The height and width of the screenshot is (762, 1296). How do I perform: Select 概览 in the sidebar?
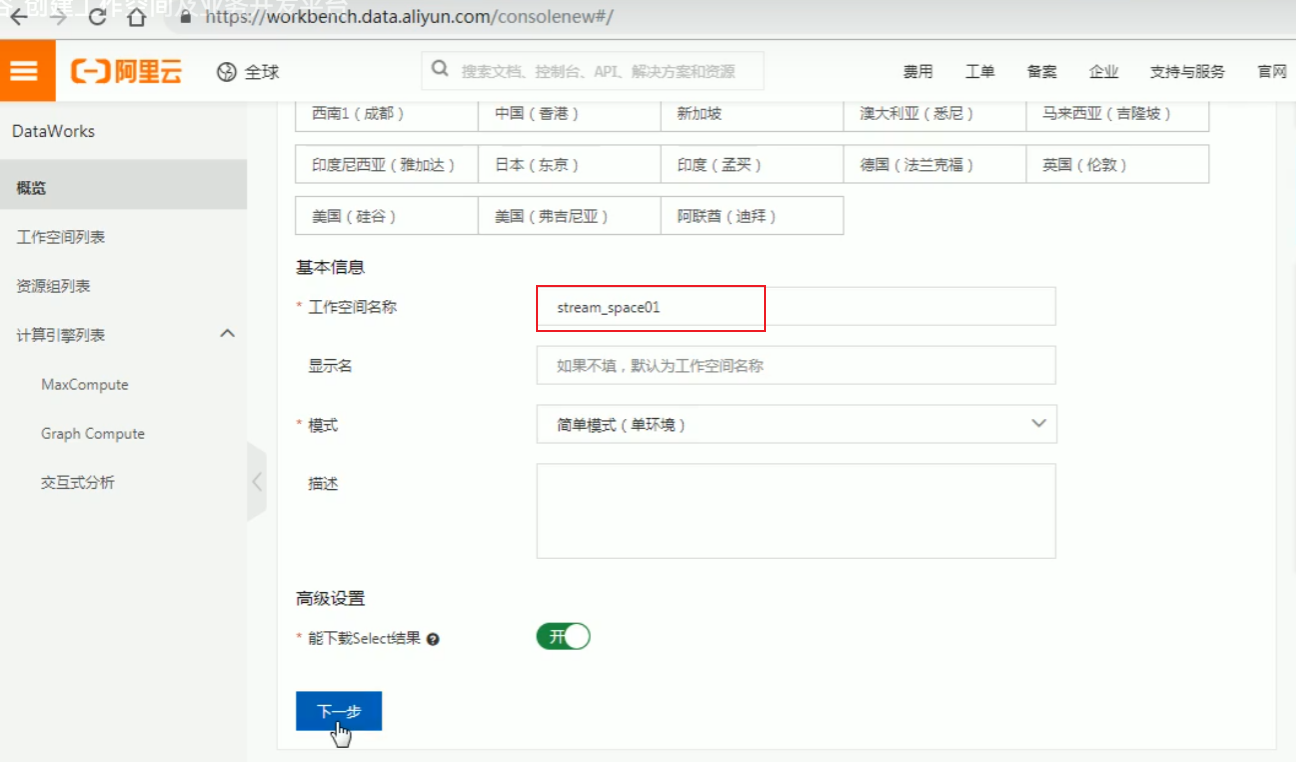pyautogui.click(x=123, y=187)
